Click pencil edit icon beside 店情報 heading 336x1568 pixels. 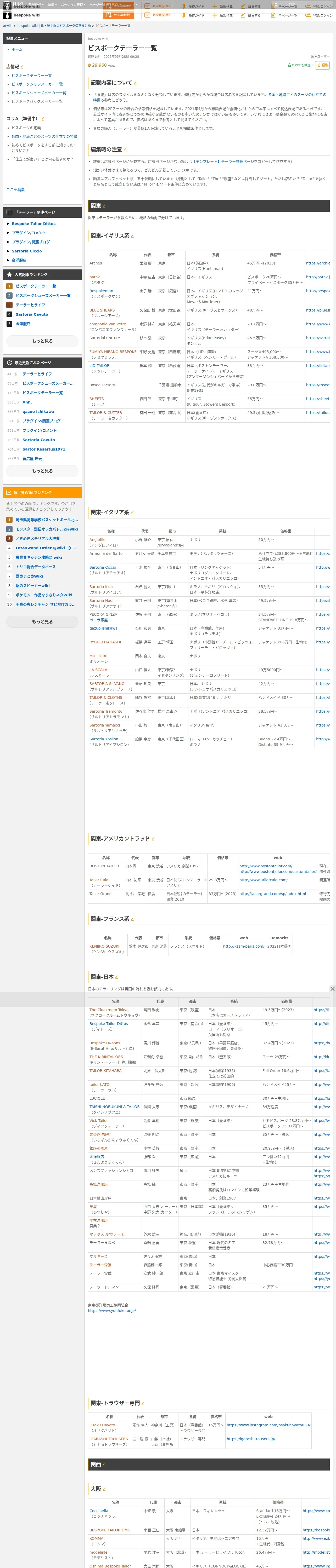pos(22,67)
